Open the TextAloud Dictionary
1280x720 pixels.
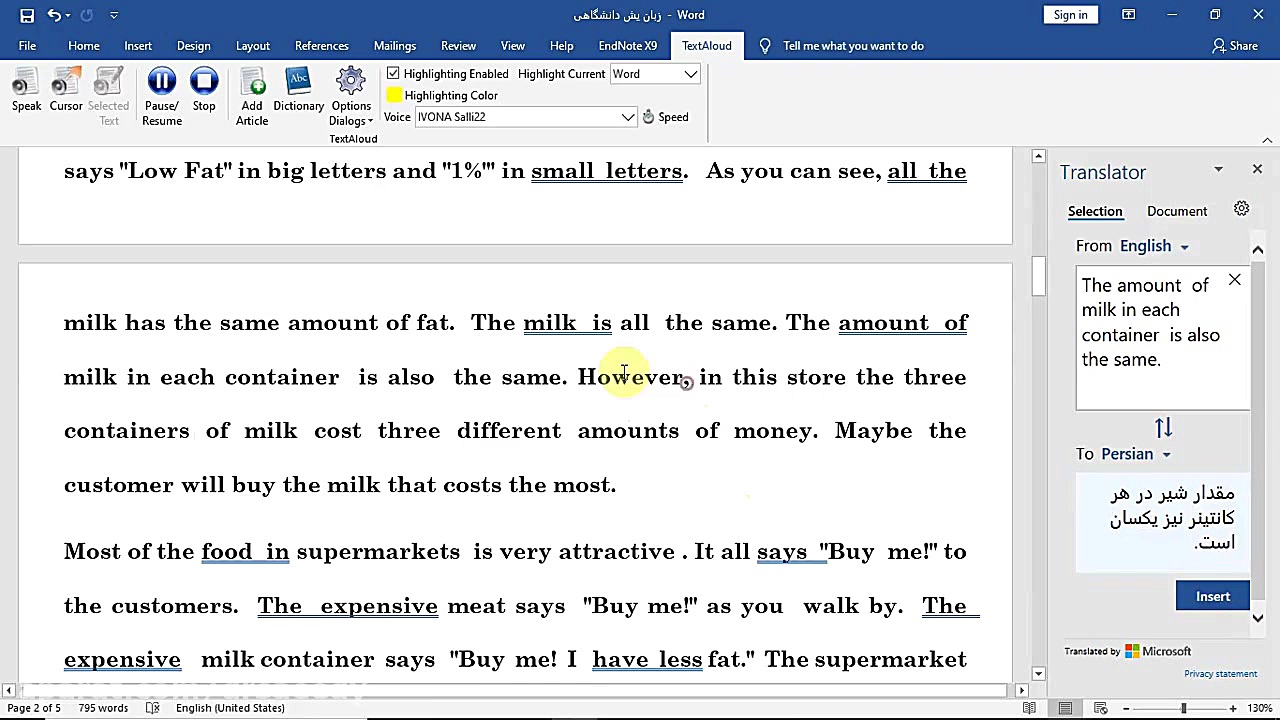tap(298, 91)
